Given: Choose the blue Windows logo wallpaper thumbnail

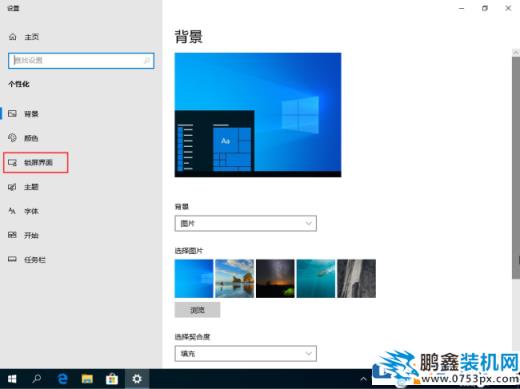Looking at the screenshot, I should coord(194,278).
